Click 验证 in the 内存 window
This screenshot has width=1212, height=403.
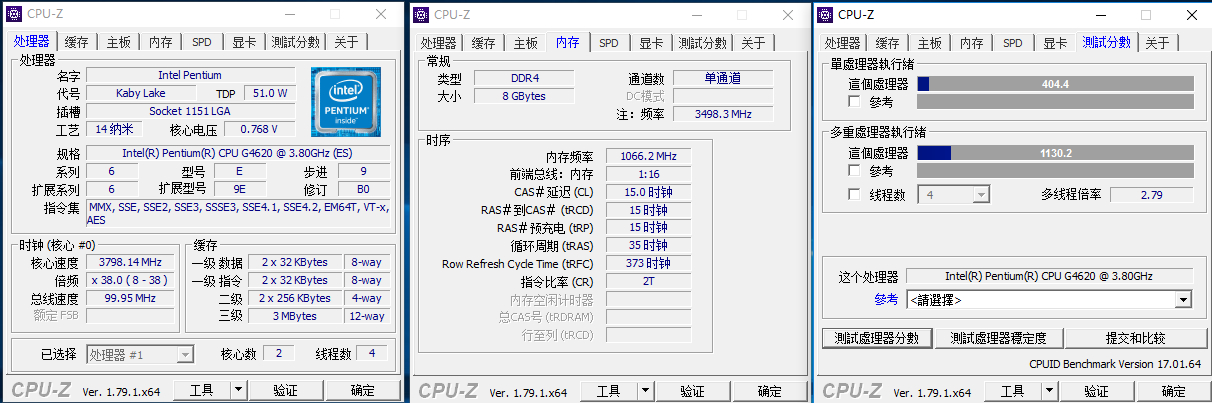(692, 390)
